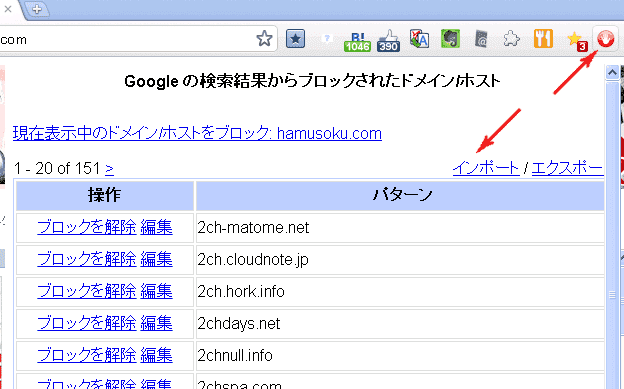The image size is (624, 389).
Task: Select the 2ch.hork.info pattern text
Action: tap(241, 291)
